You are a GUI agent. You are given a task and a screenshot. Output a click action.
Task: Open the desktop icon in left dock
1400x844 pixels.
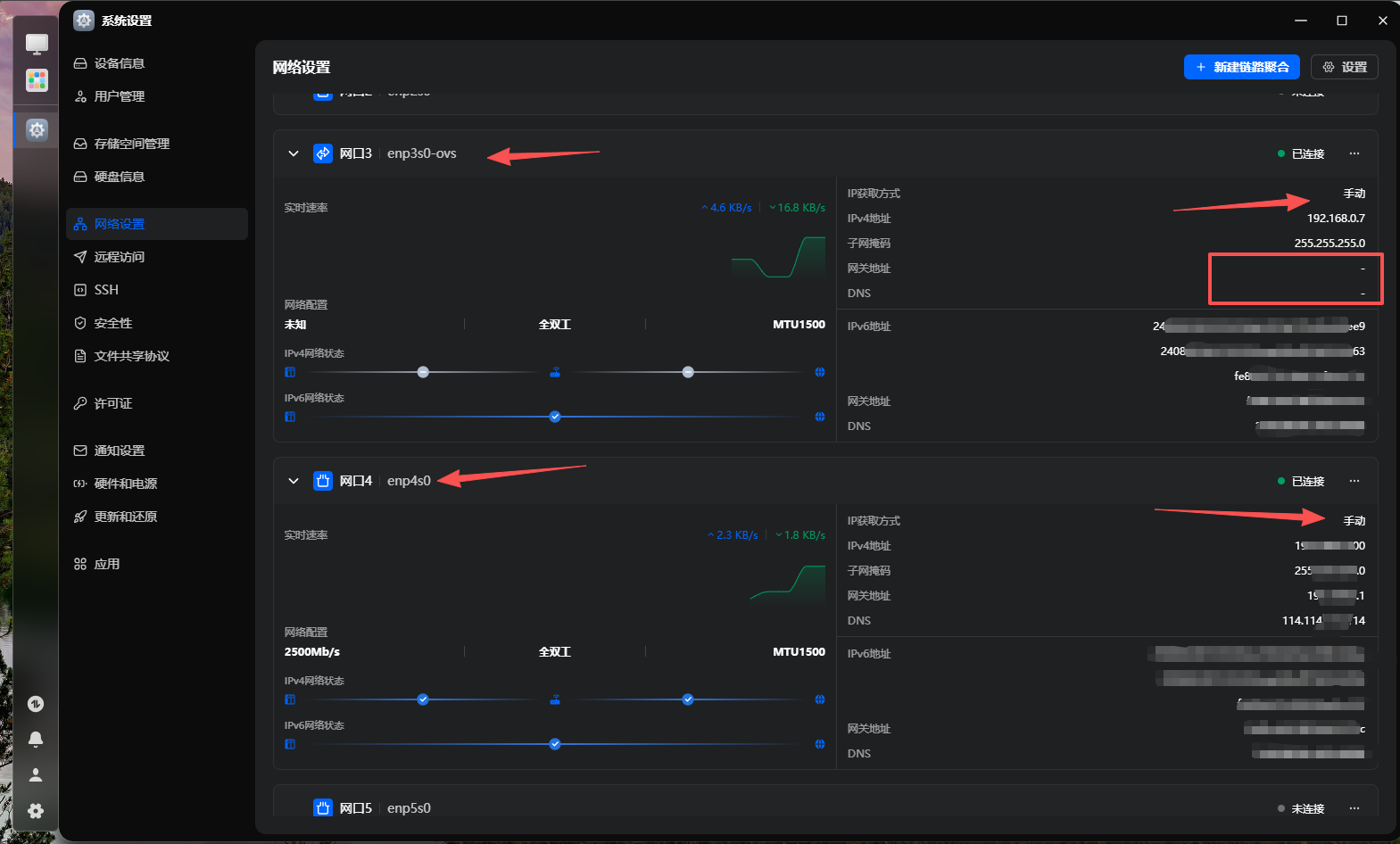pos(37,44)
